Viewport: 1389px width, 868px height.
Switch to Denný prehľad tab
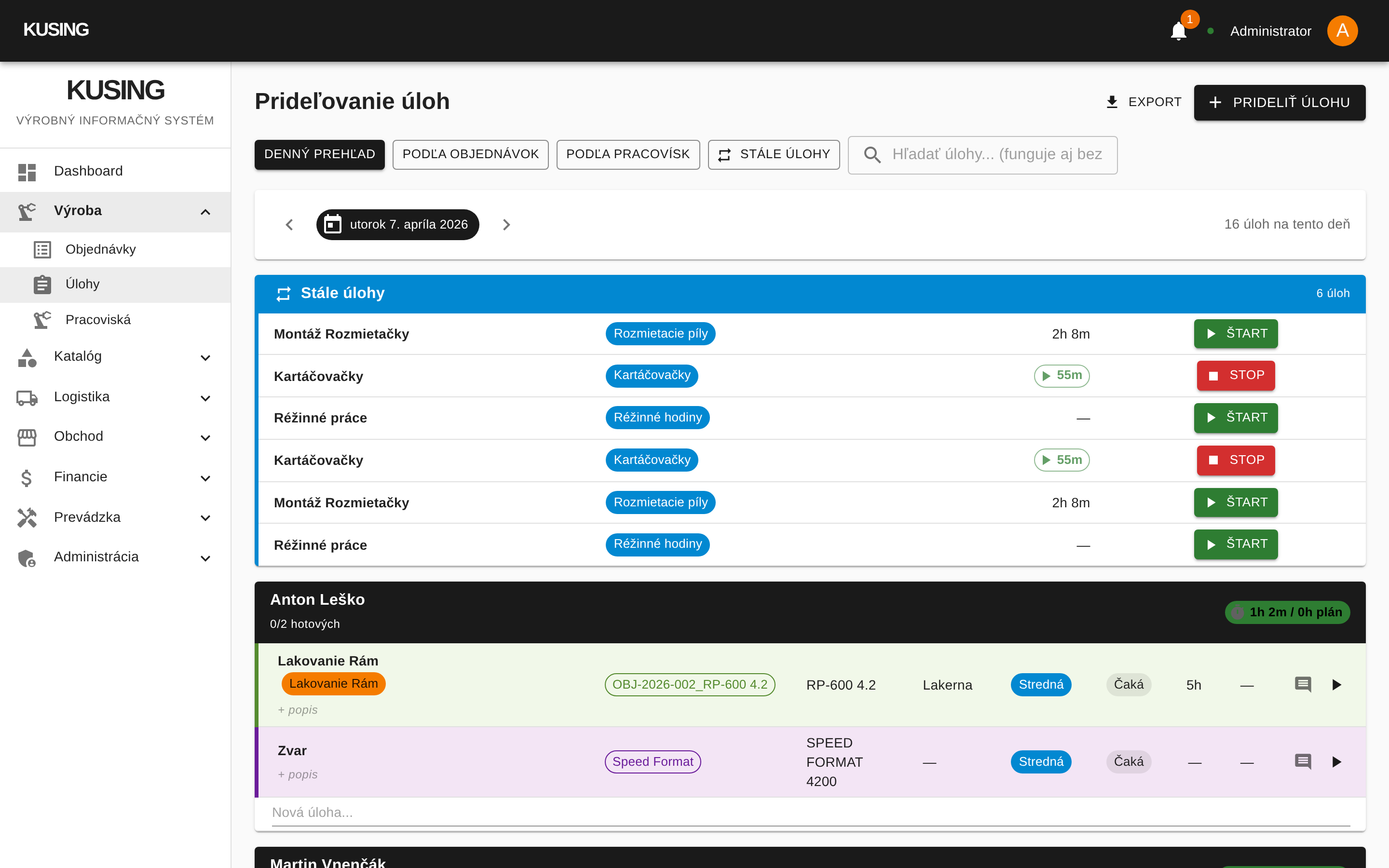(320, 154)
